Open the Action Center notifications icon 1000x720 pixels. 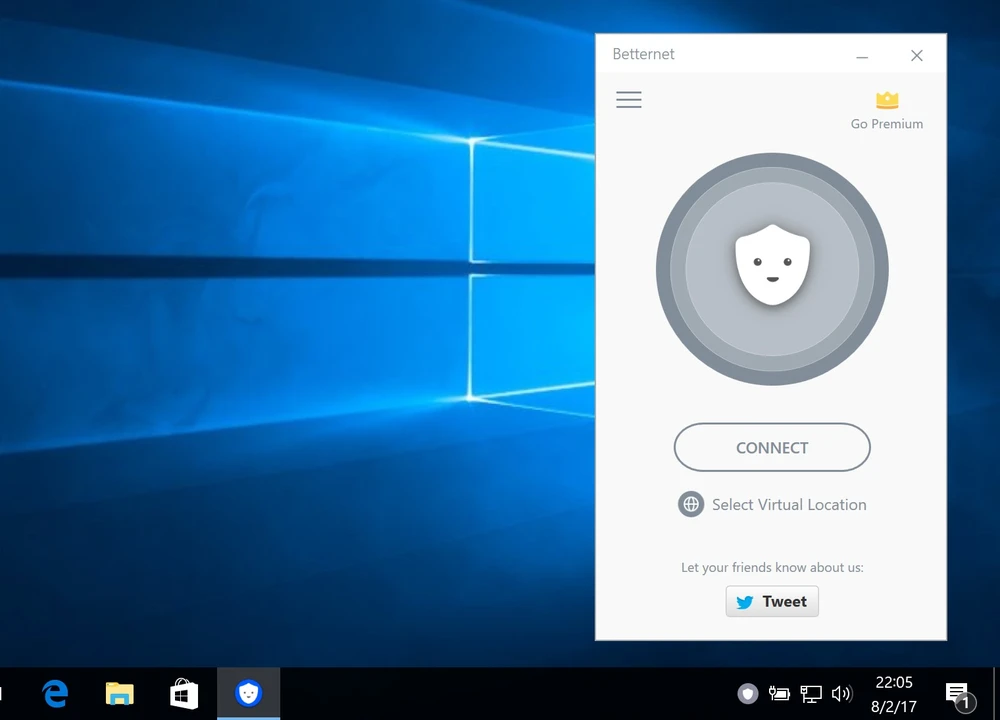point(957,694)
